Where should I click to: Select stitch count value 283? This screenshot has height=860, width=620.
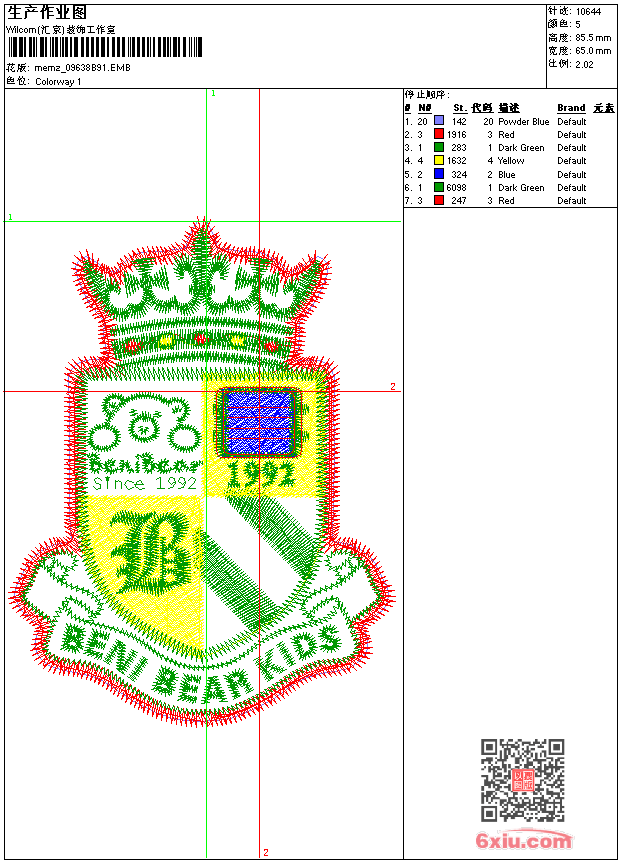tap(459, 148)
